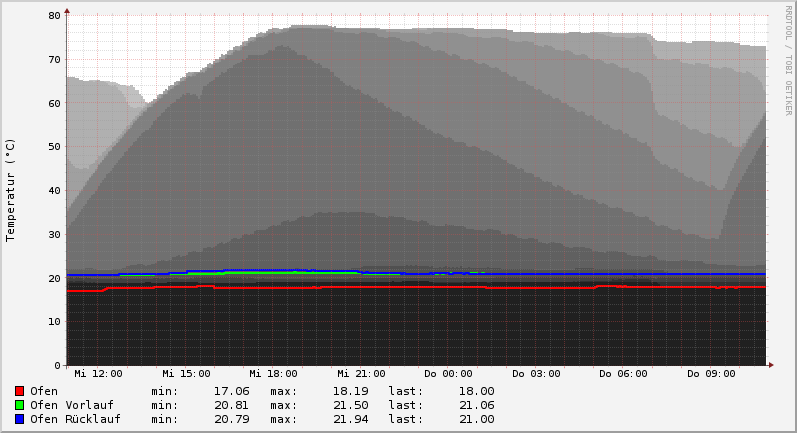This screenshot has width=797, height=433.
Task: Click the red arrow at x-axis right end
Action: click(769, 365)
